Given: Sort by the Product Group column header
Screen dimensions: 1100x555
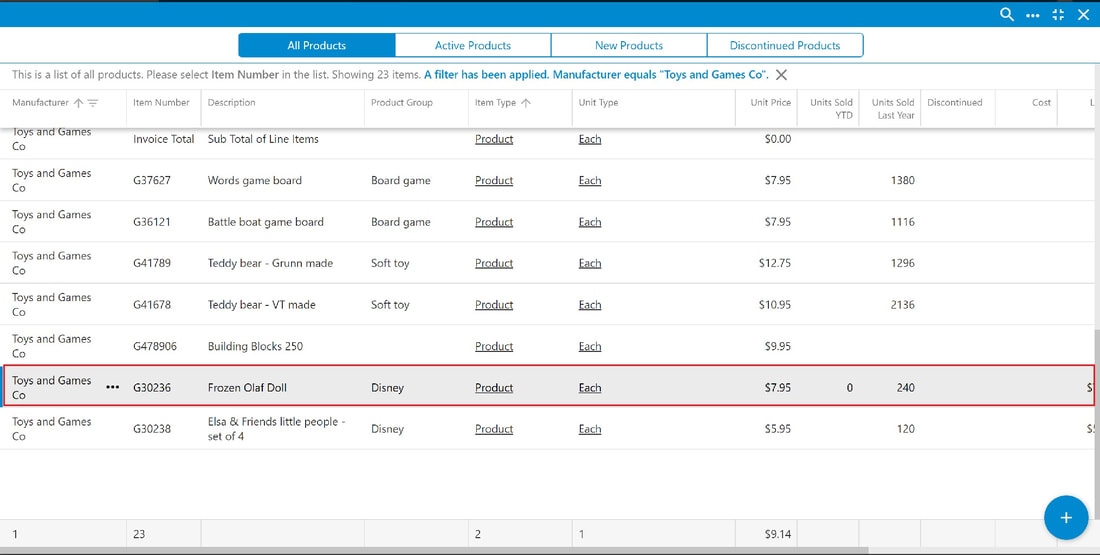Looking at the screenshot, I should point(401,102).
